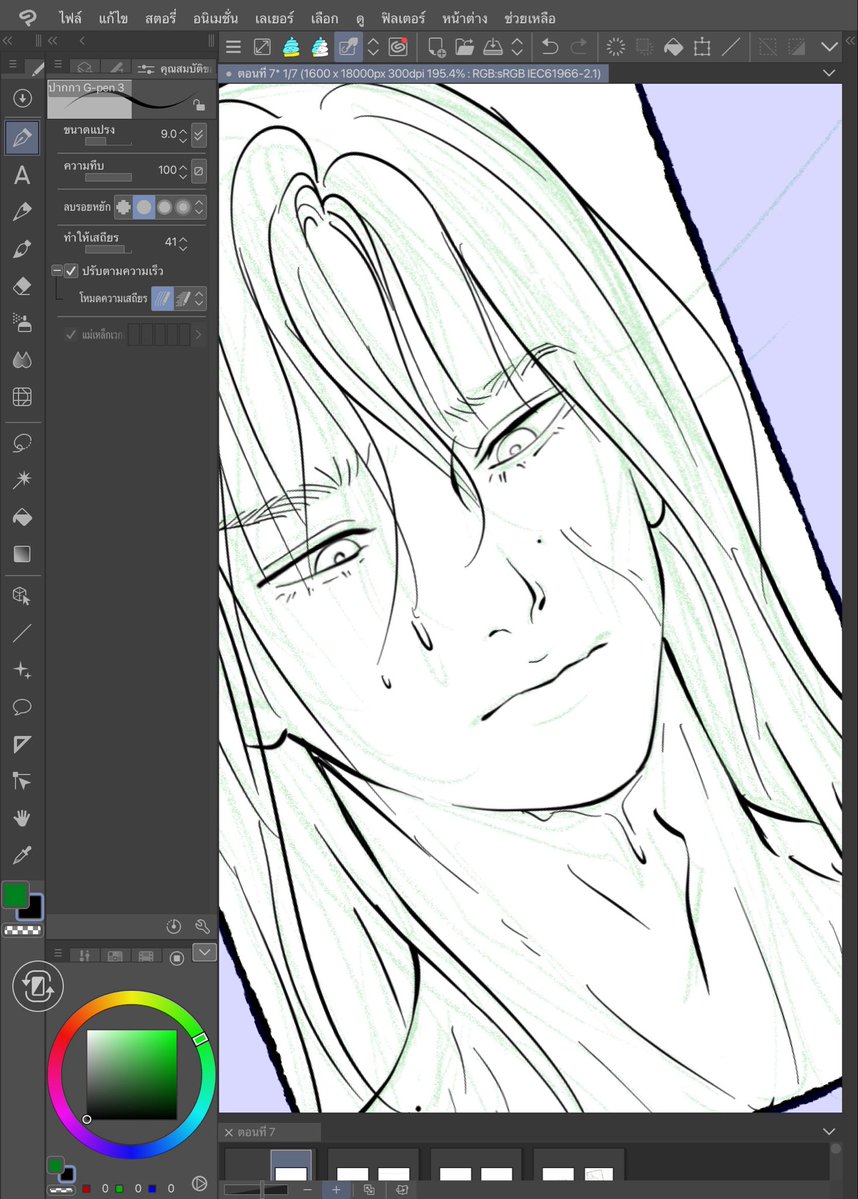858x1199 pixels.
Task: Click the opacity 100 stepper arrows
Action: tap(183, 171)
